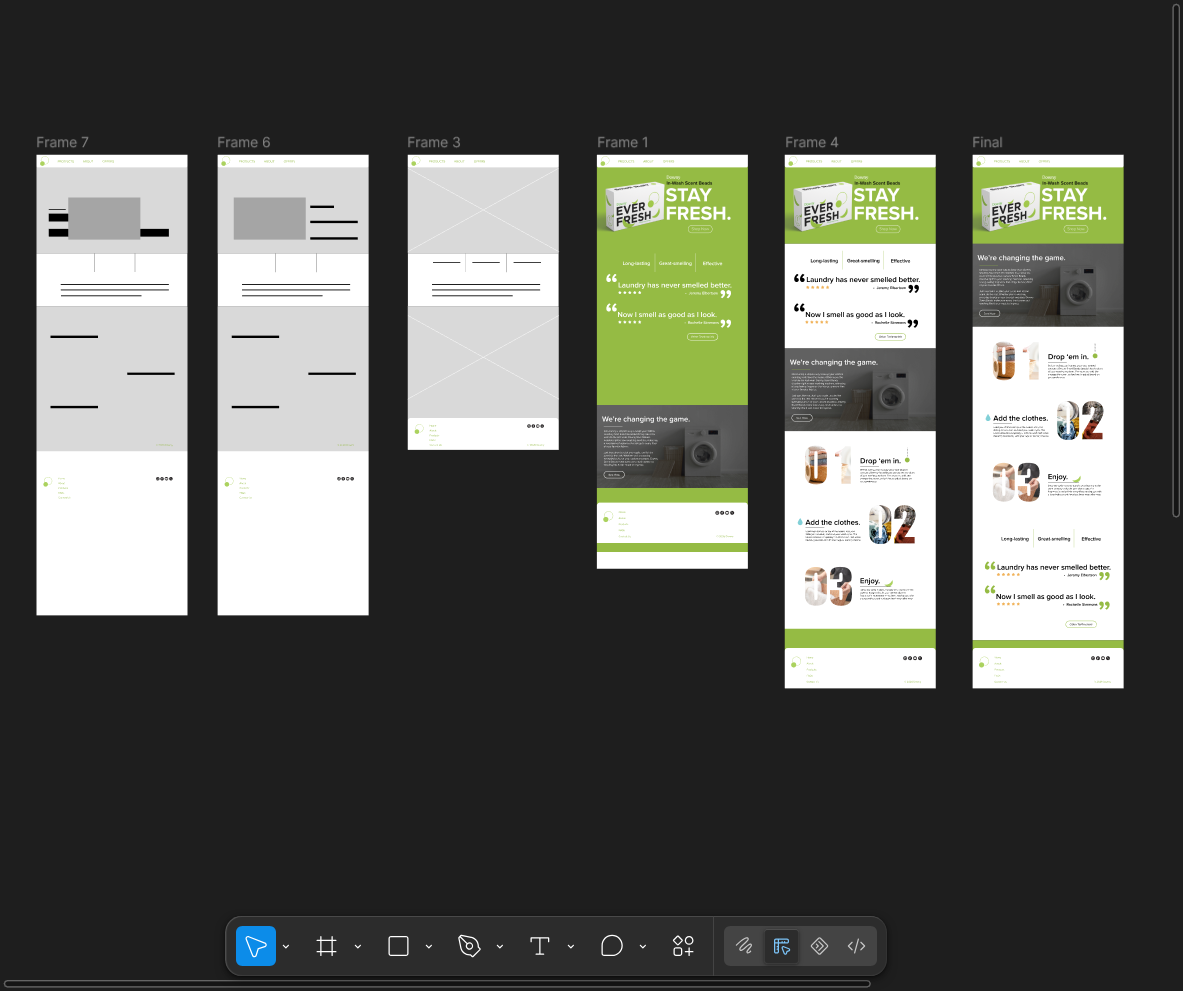Select Frame 4 label
The height and width of the screenshot is (991, 1183).
click(812, 143)
